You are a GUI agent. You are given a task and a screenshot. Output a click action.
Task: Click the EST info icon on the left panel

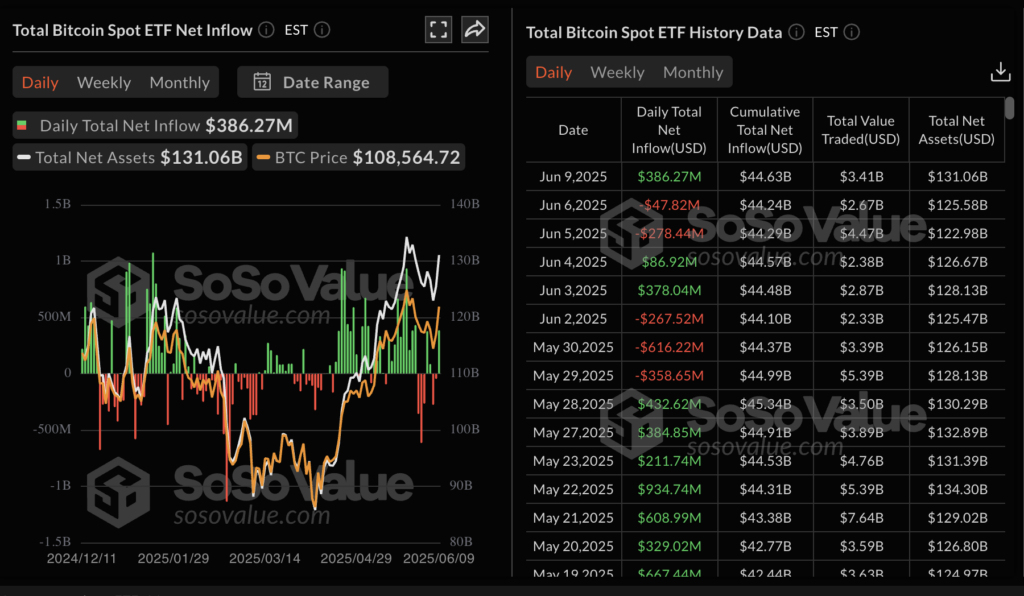(322, 30)
